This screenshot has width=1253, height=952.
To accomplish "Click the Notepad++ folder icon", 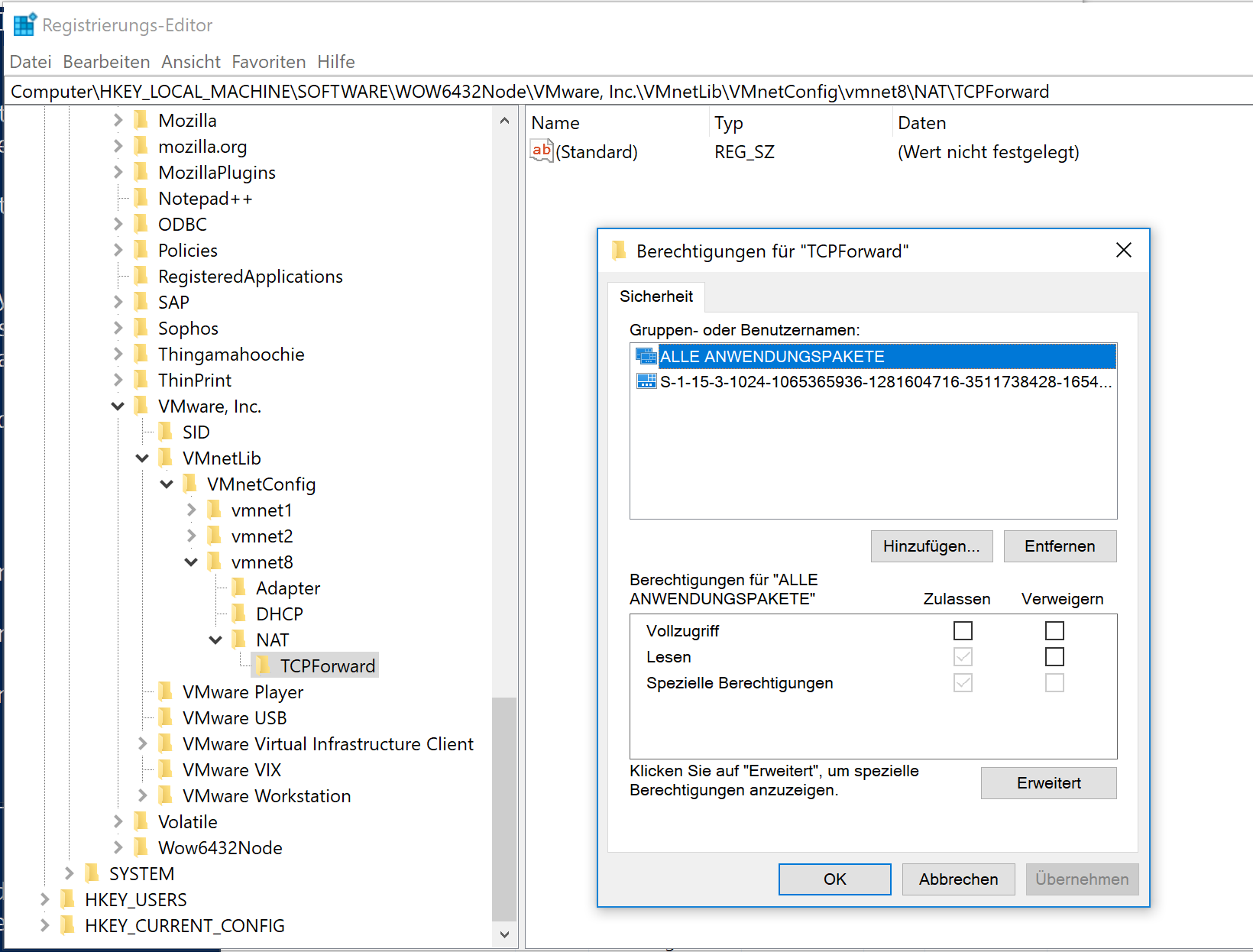I will [141, 199].
